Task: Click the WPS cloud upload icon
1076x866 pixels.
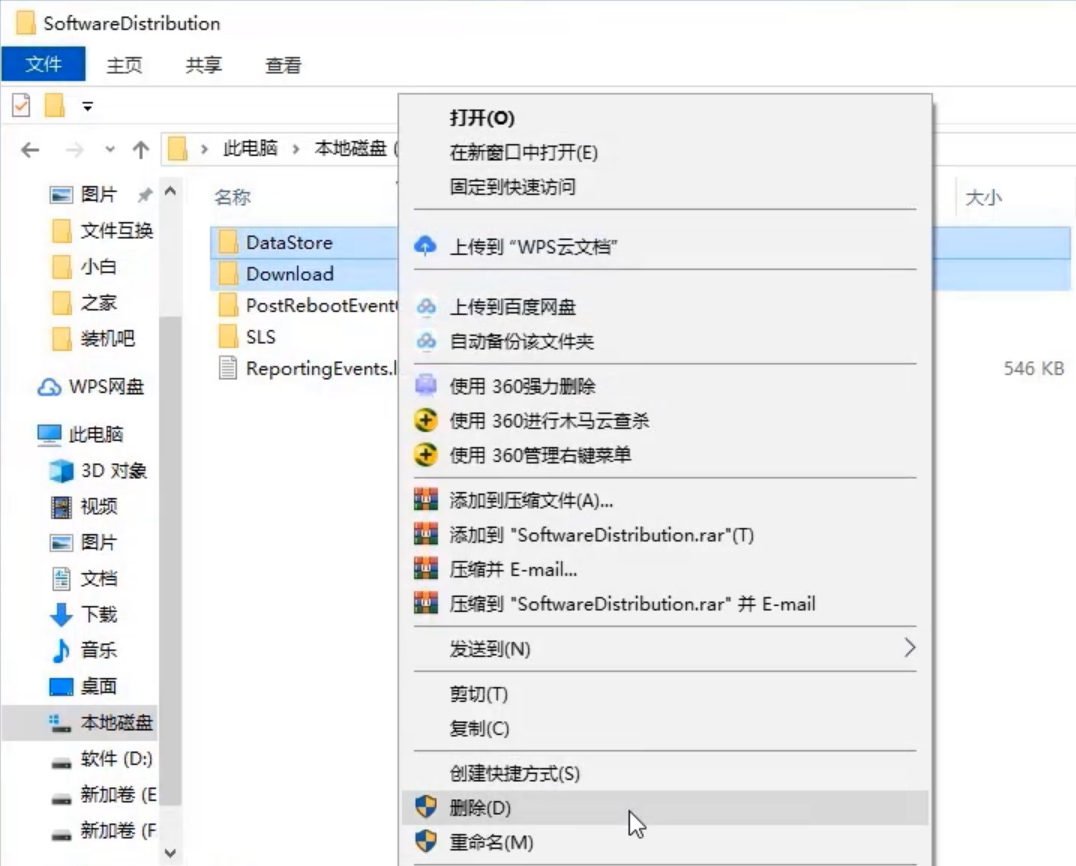Action: [426, 246]
